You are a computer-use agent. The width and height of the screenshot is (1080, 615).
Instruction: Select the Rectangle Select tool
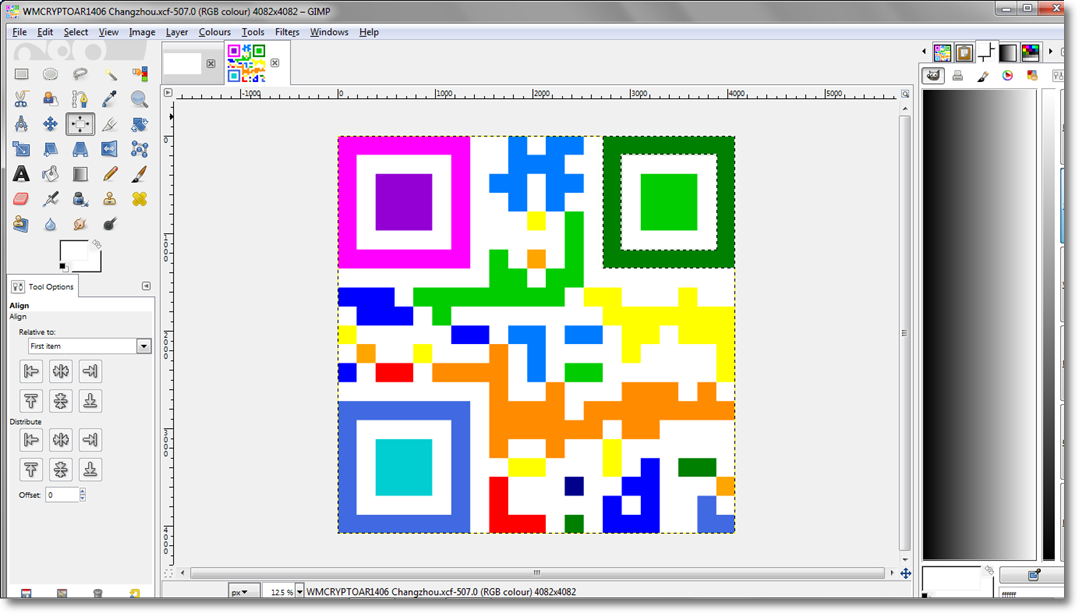[21, 74]
